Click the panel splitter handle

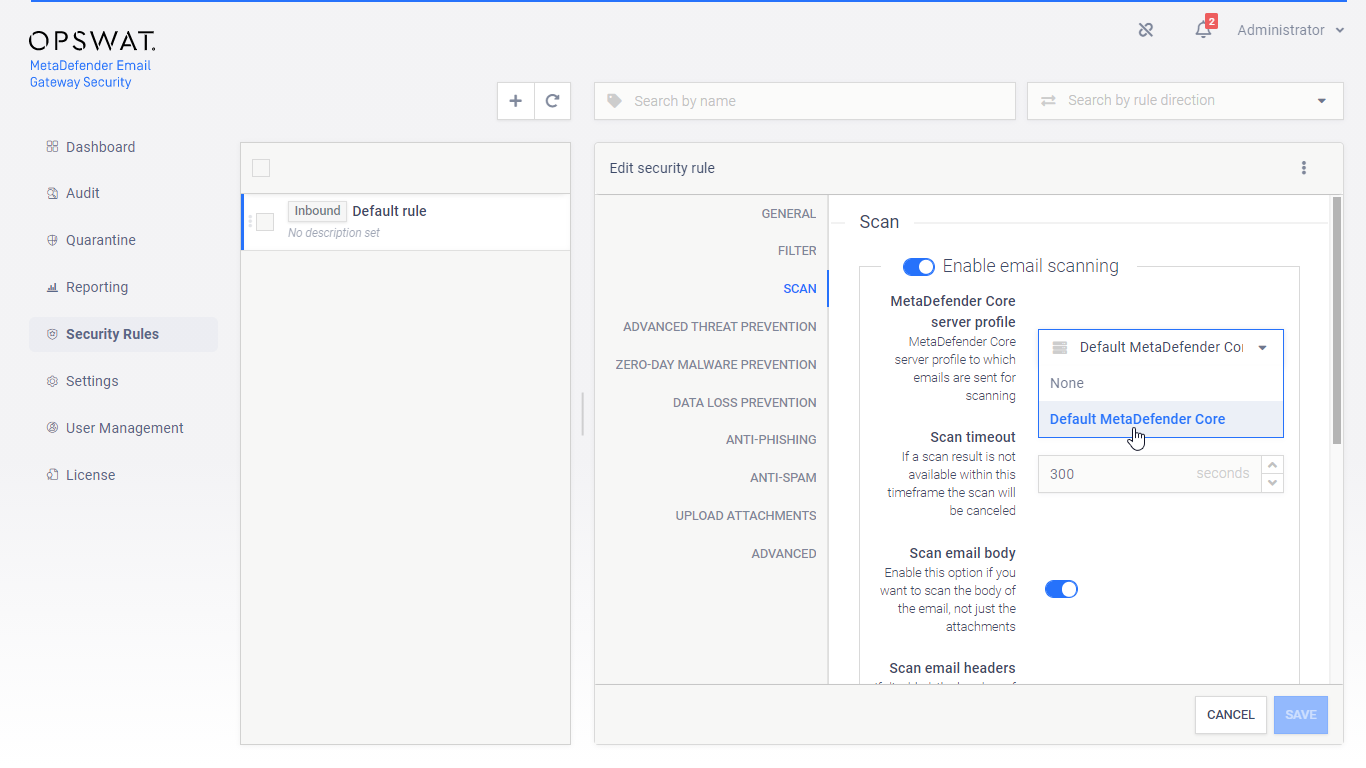pyautogui.click(x=582, y=414)
